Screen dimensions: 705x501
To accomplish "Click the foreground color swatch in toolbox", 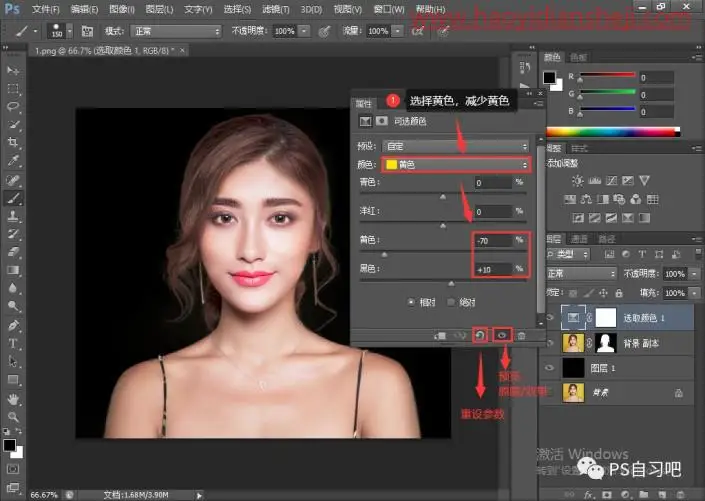I will coord(9,446).
